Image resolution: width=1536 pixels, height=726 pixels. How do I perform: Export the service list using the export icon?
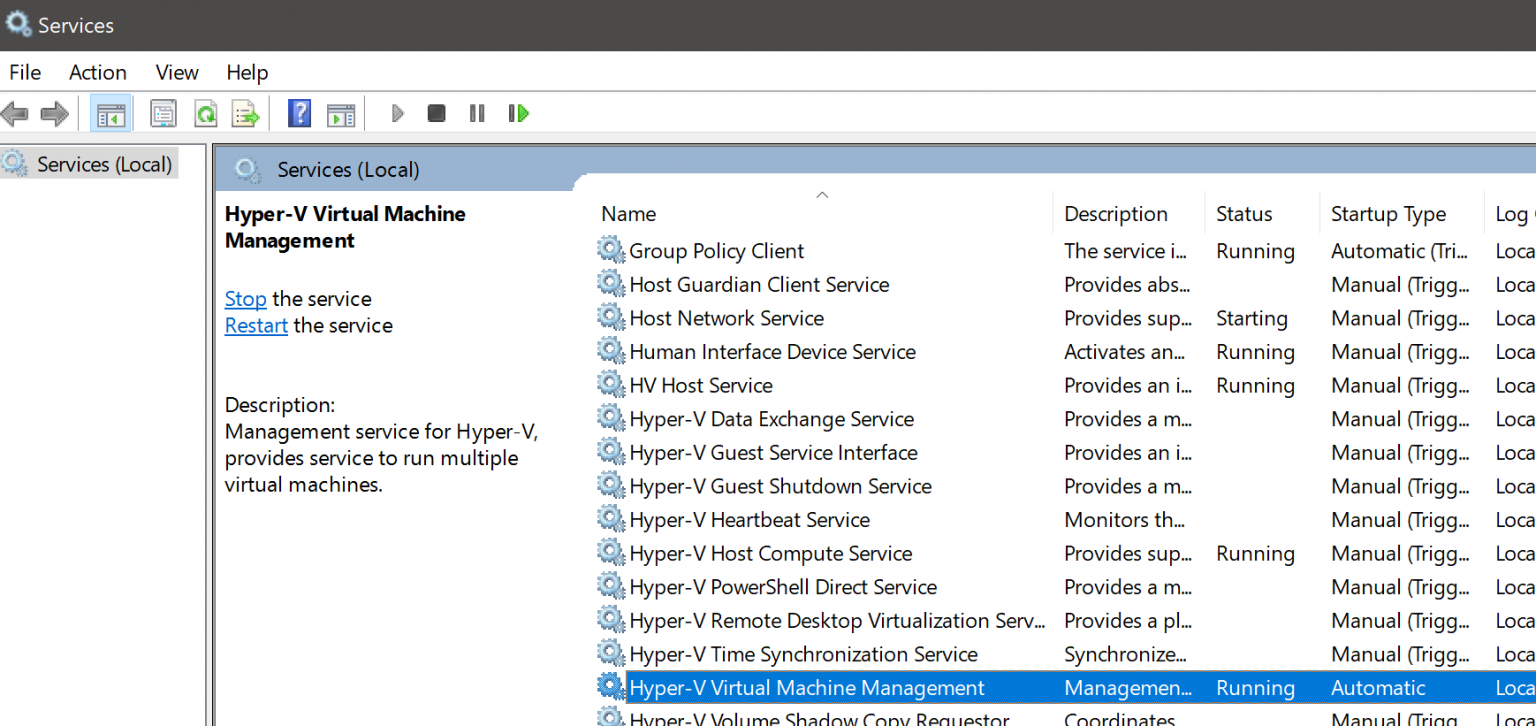245,113
